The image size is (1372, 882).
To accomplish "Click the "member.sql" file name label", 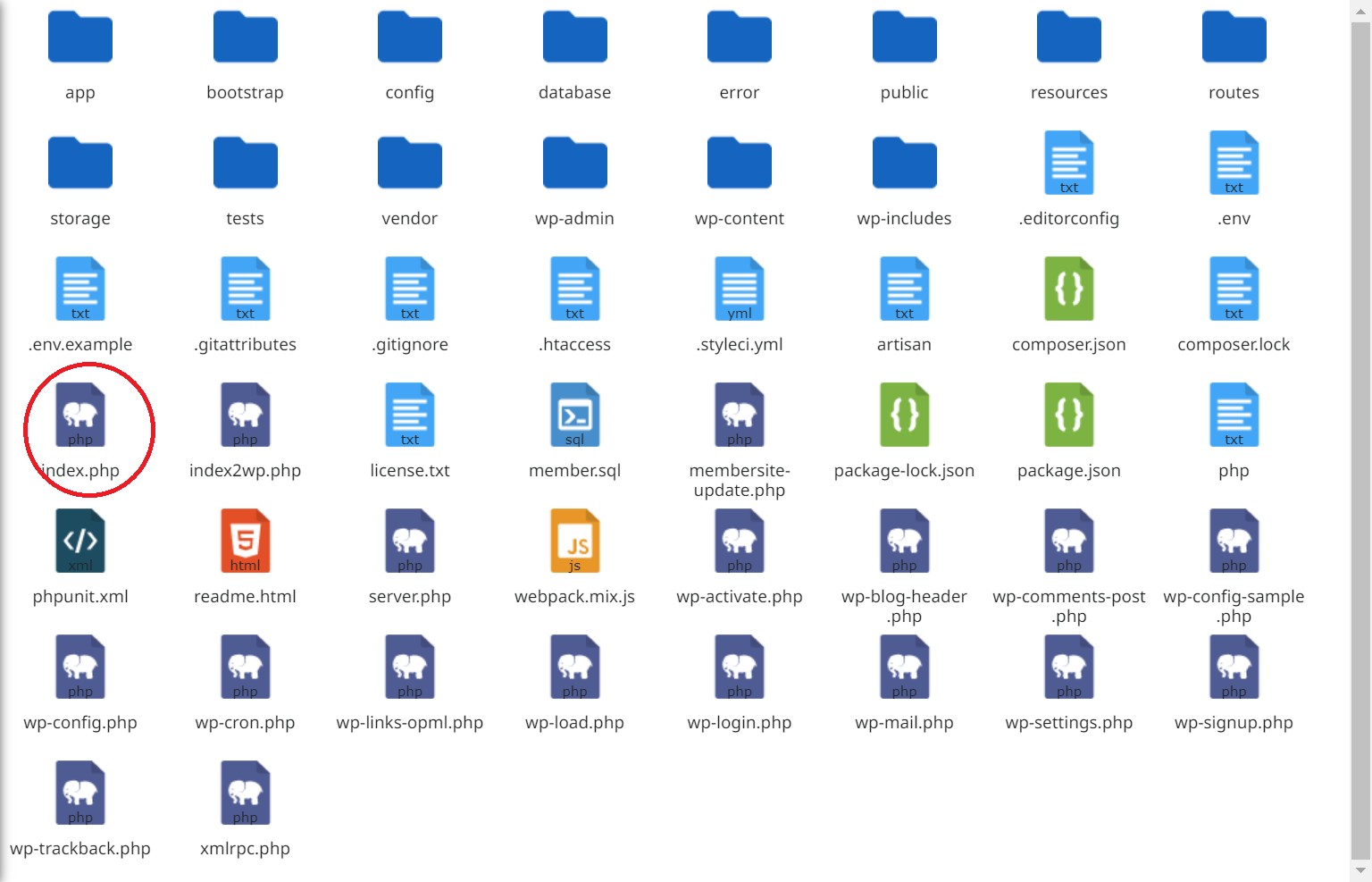I will 574,470.
